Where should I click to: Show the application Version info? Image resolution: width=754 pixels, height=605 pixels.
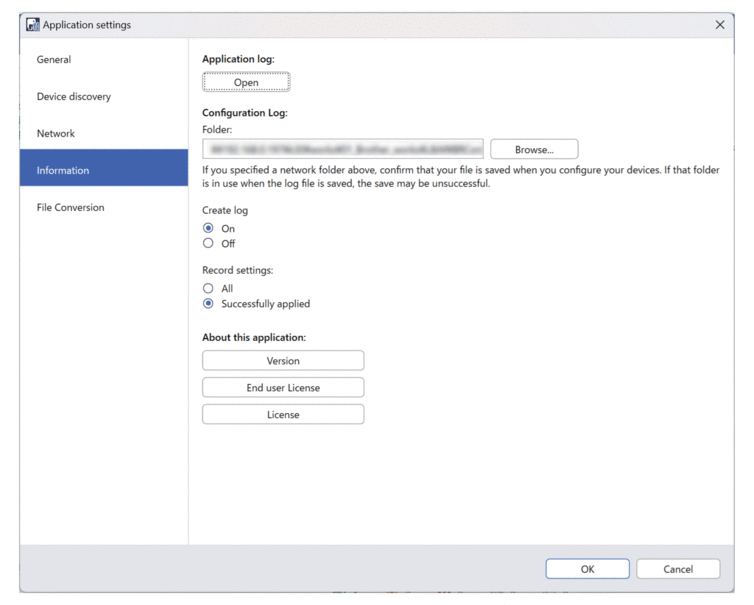click(283, 361)
